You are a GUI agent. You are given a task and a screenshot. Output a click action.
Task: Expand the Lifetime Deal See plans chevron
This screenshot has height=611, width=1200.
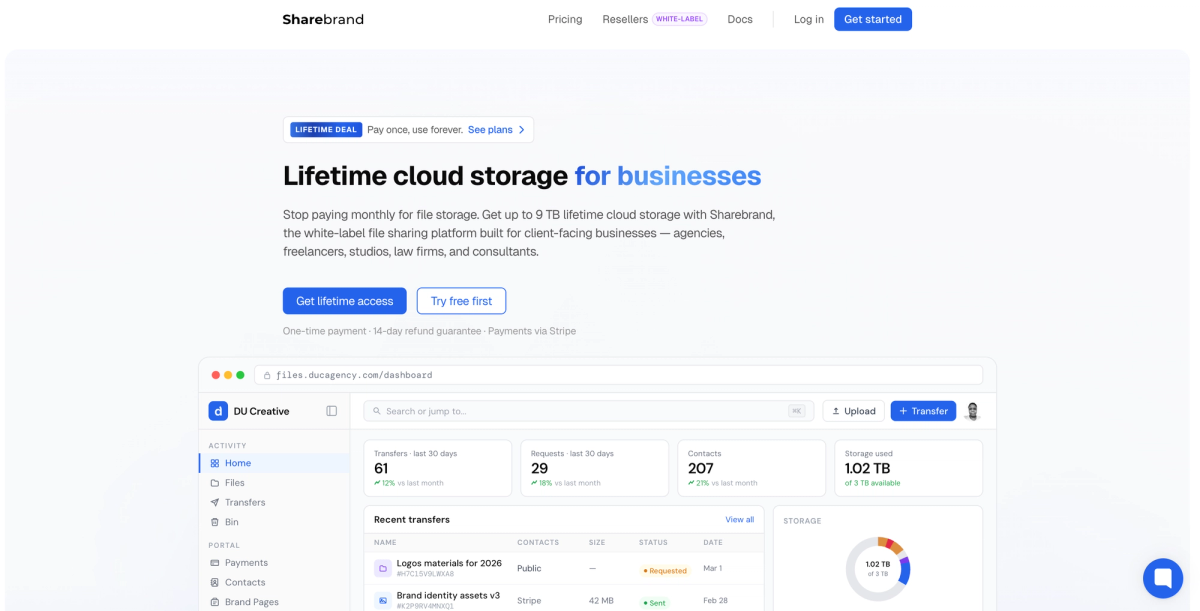coord(522,129)
